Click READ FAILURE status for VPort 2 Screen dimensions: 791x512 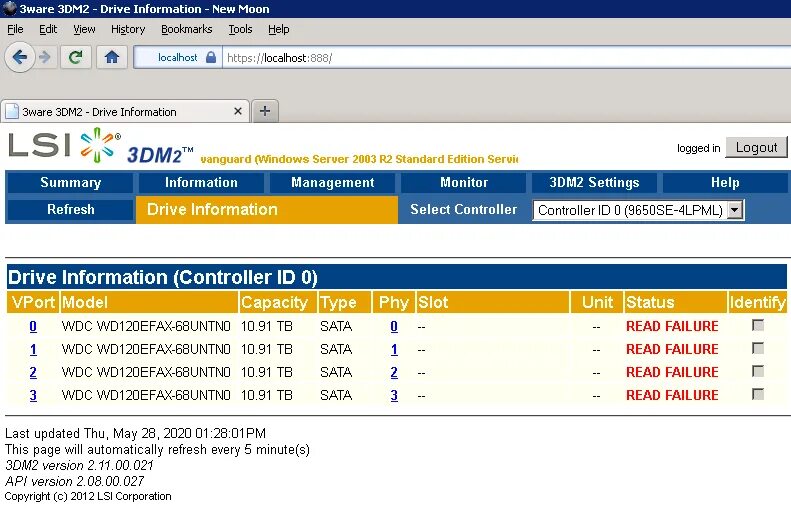[x=672, y=372]
